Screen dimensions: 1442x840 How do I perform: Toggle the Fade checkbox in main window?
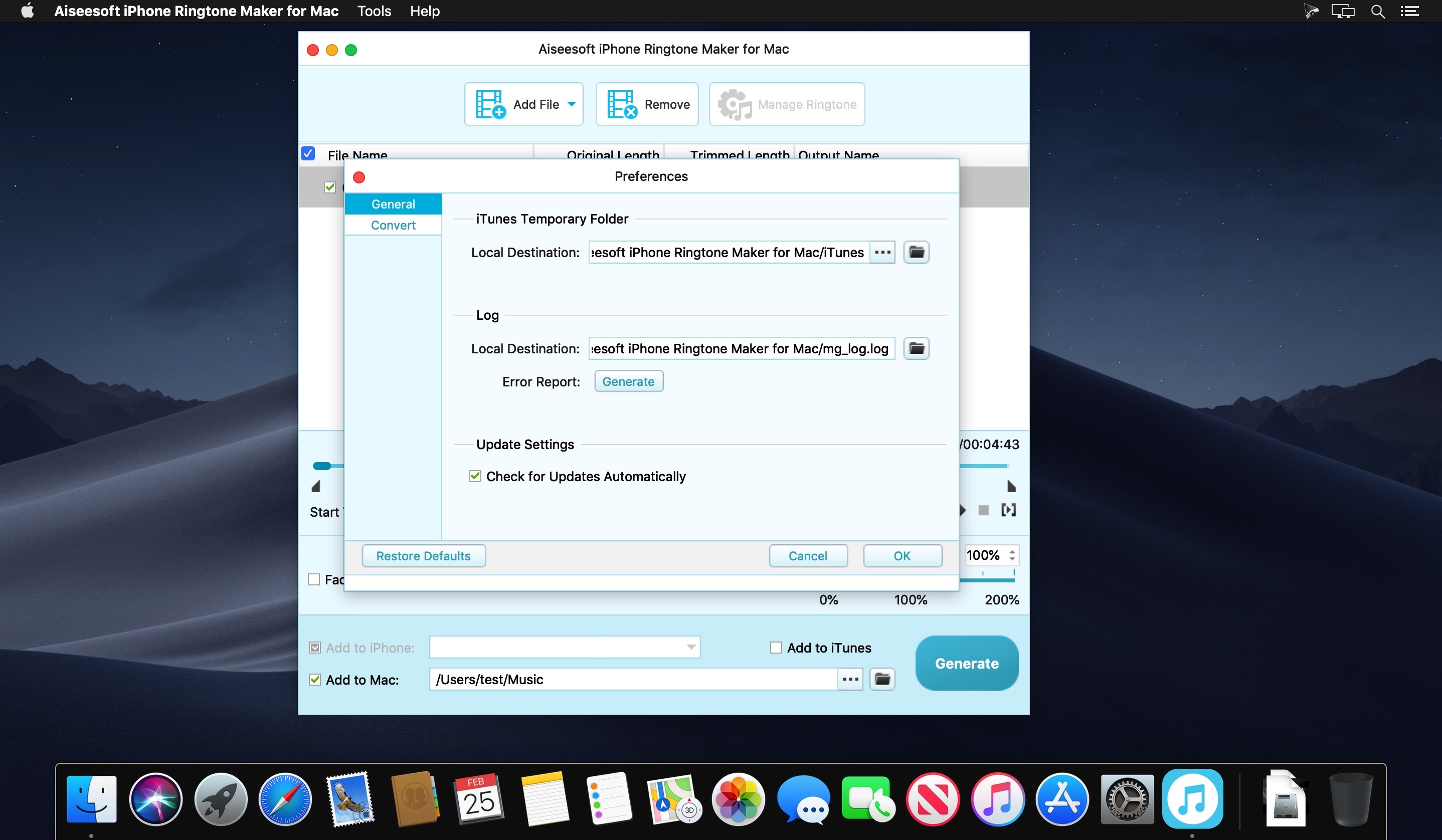point(313,579)
